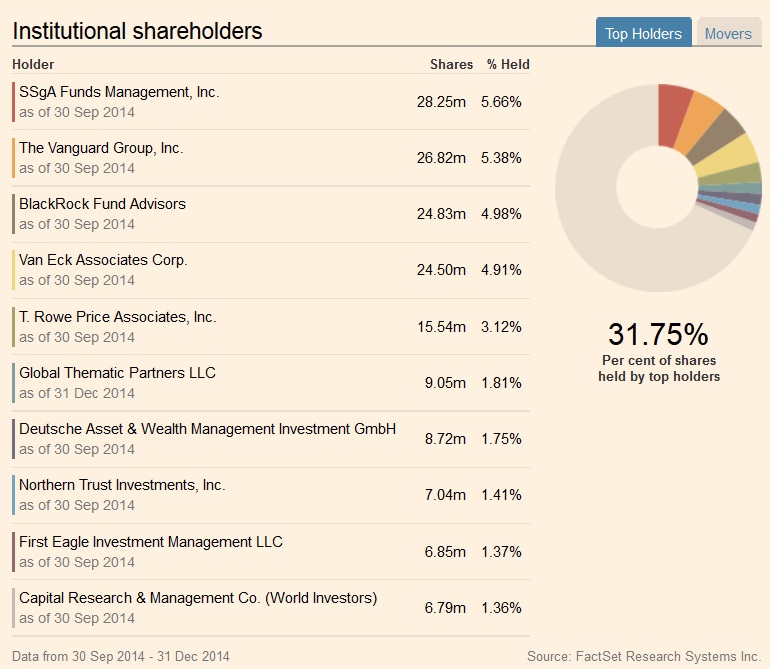Click the SSgA Funds Management, Inc. holder name
Screen dimensions: 770x669
[x=119, y=92]
